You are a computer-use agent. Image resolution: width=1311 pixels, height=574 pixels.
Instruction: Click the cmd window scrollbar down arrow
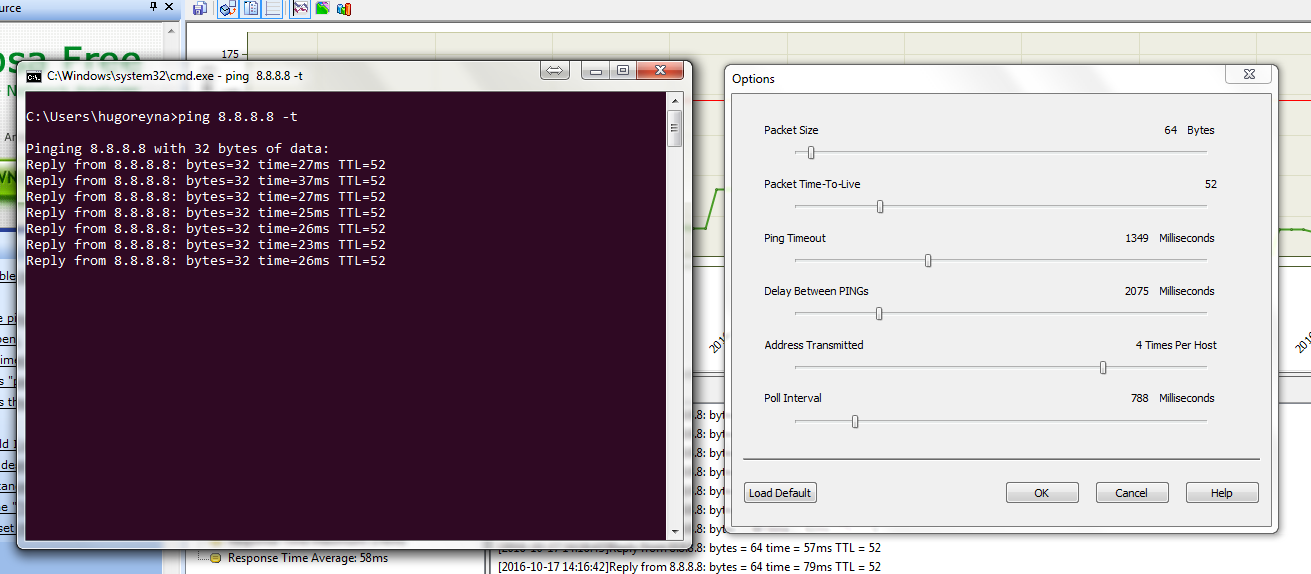675,532
